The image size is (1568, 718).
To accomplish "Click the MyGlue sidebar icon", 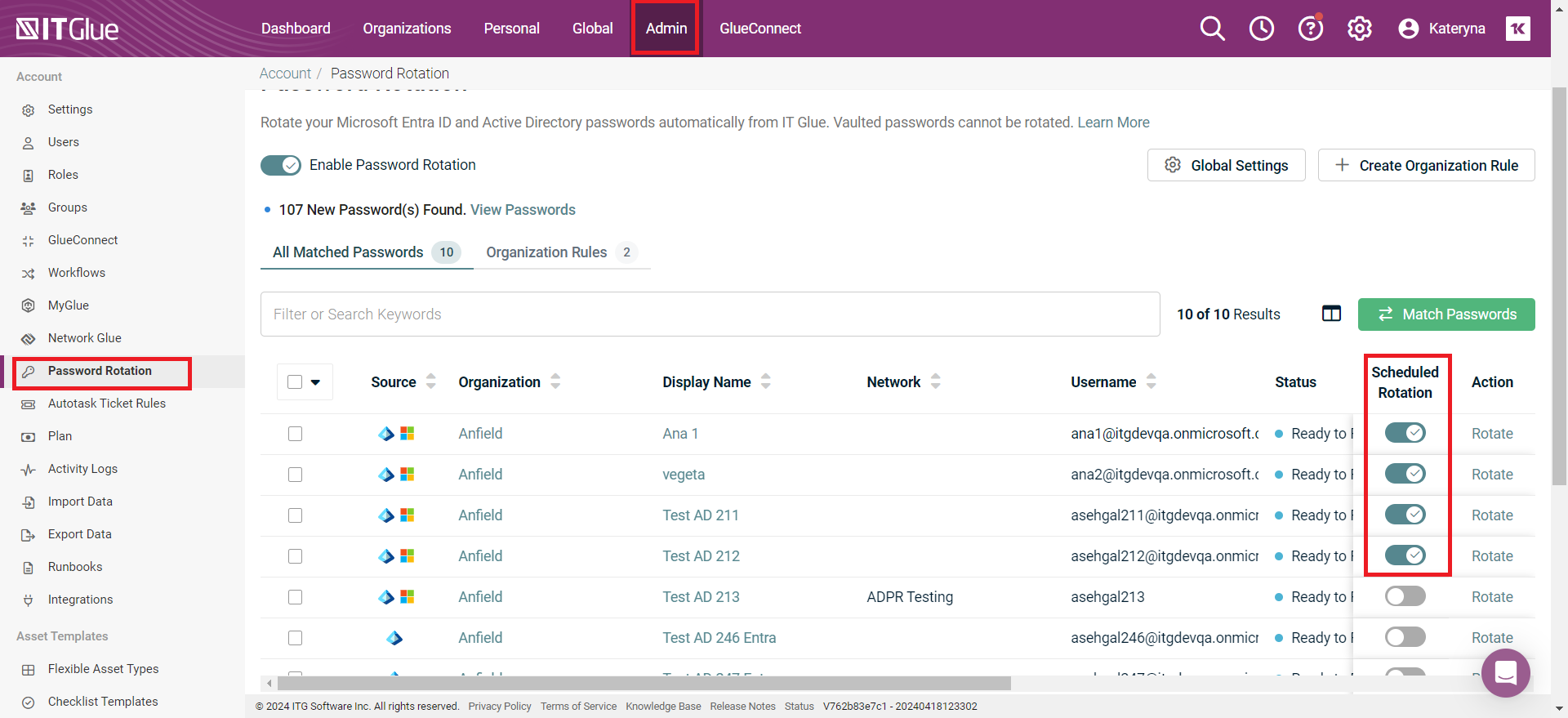I will (29, 305).
